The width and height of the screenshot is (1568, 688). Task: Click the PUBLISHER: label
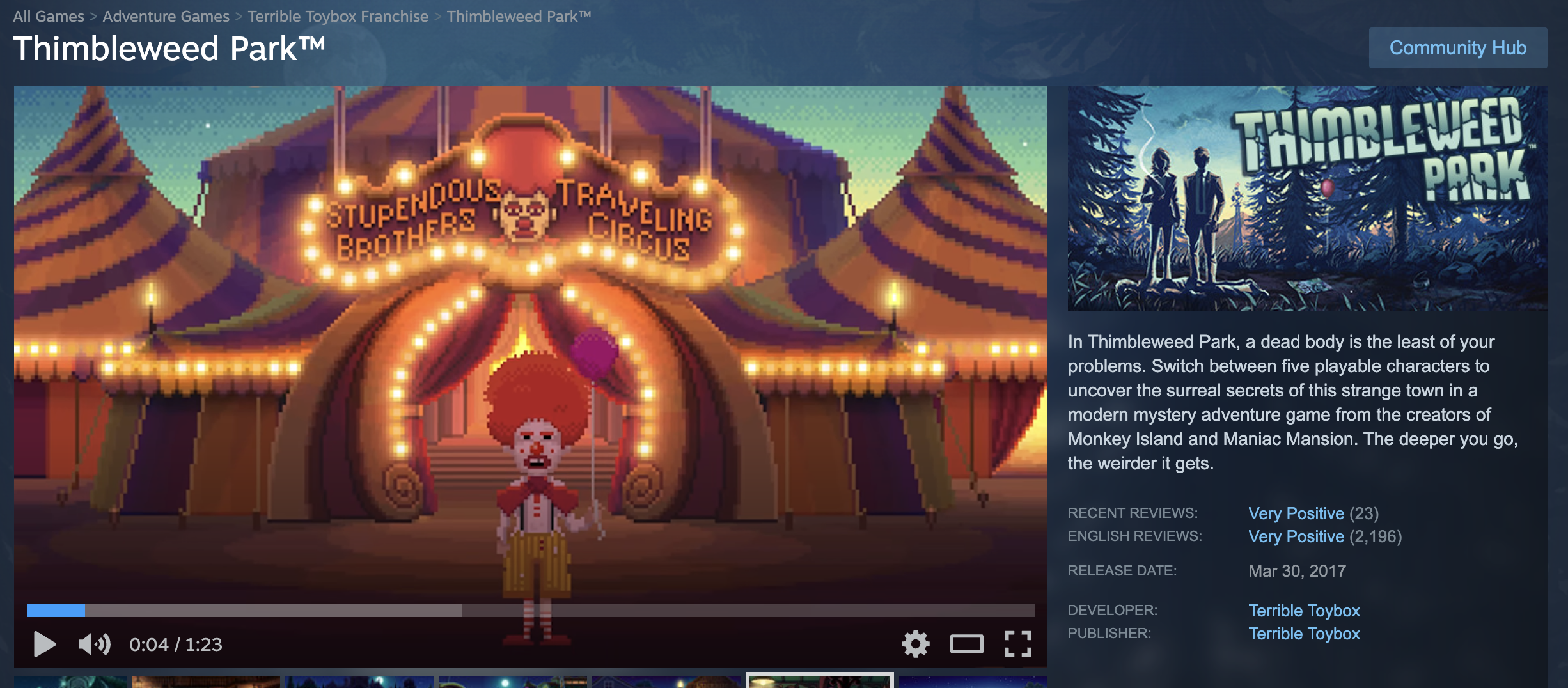[x=1109, y=633]
